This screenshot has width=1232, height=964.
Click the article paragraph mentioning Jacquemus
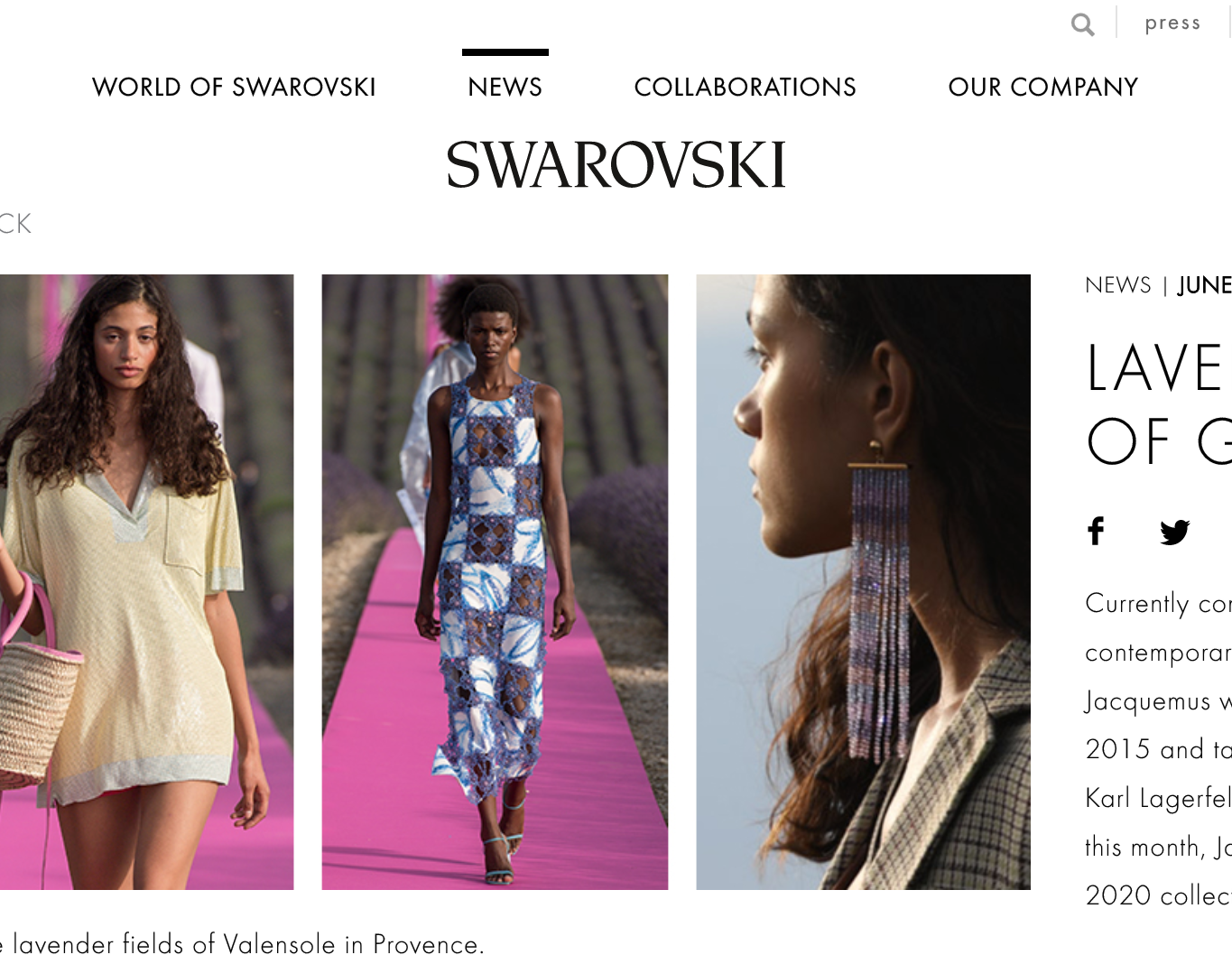coord(1158,700)
